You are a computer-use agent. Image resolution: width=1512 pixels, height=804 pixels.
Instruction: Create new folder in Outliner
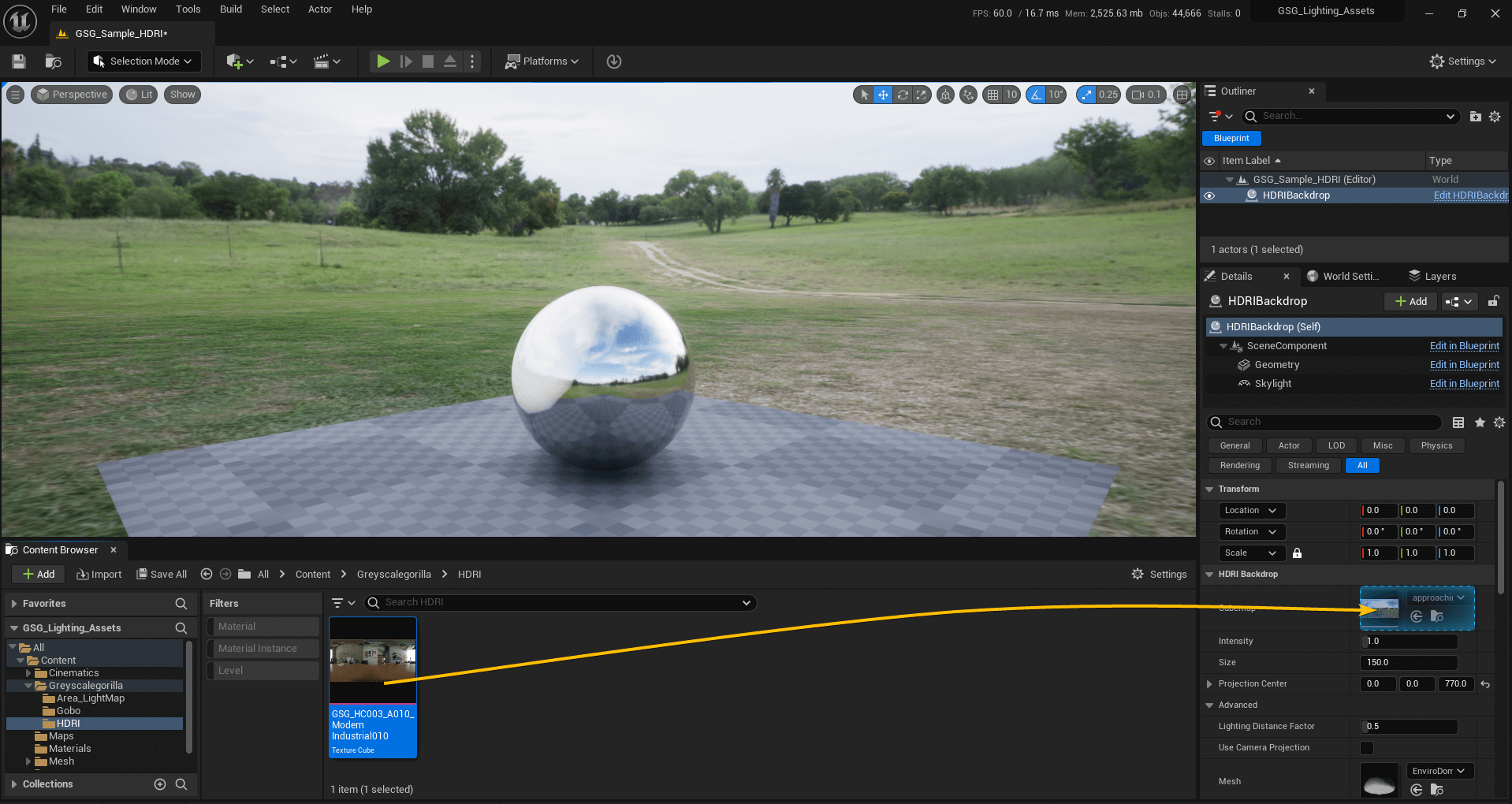1475,116
